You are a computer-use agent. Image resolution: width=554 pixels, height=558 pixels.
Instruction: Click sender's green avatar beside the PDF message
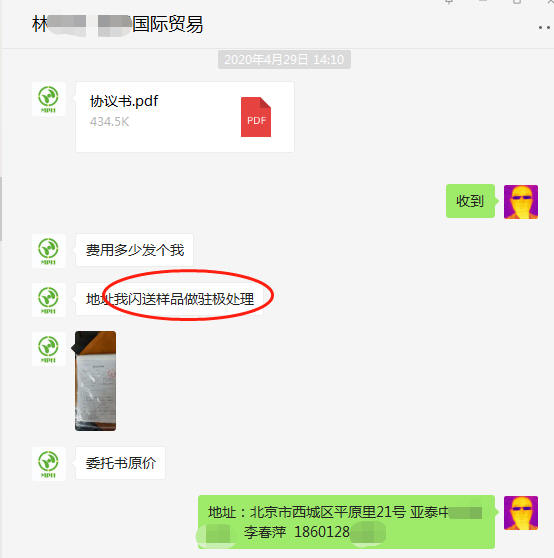point(48,99)
